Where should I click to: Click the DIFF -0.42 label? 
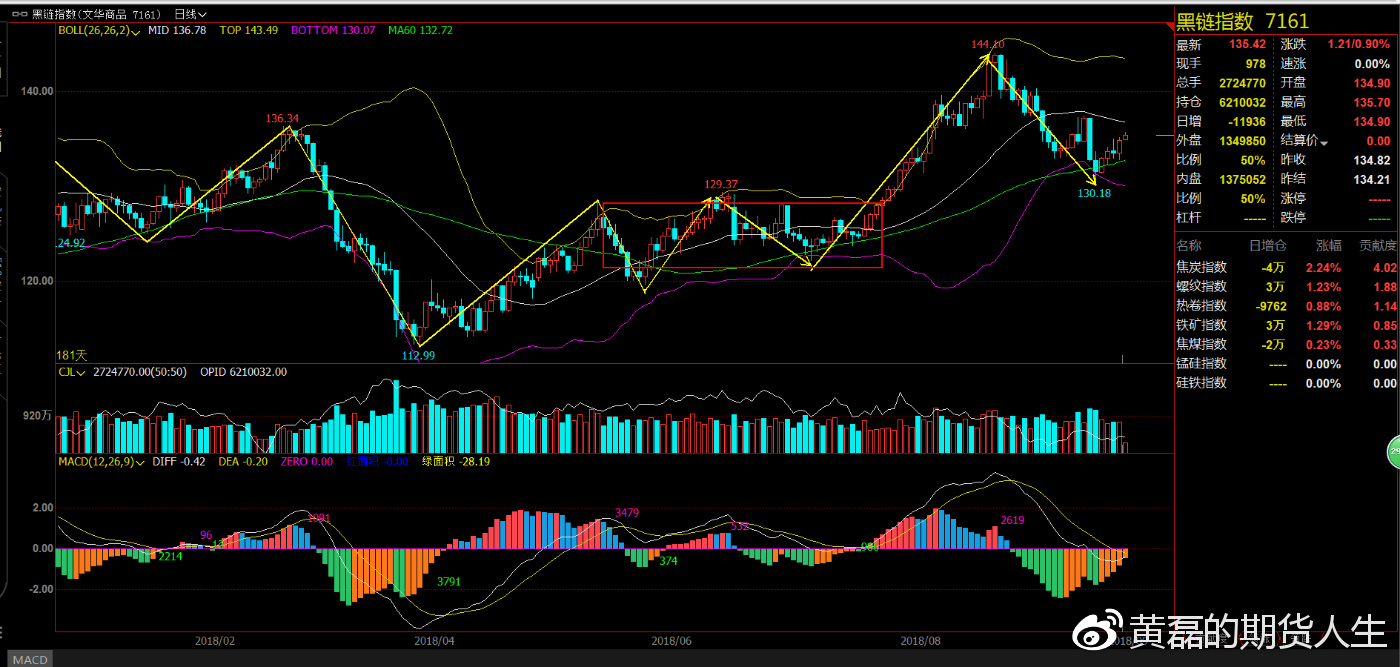[179, 462]
